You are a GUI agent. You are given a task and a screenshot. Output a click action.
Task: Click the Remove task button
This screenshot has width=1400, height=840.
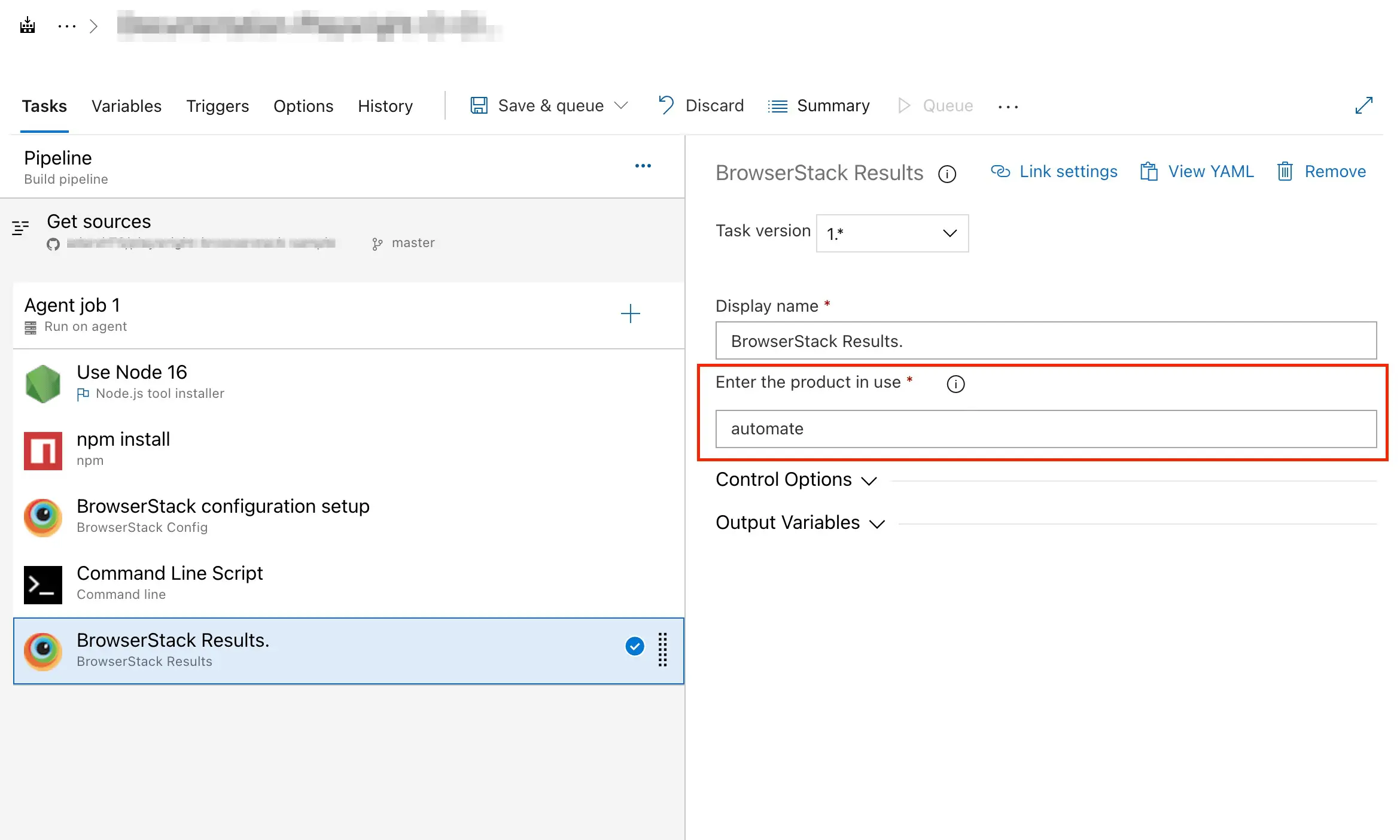pos(1321,172)
